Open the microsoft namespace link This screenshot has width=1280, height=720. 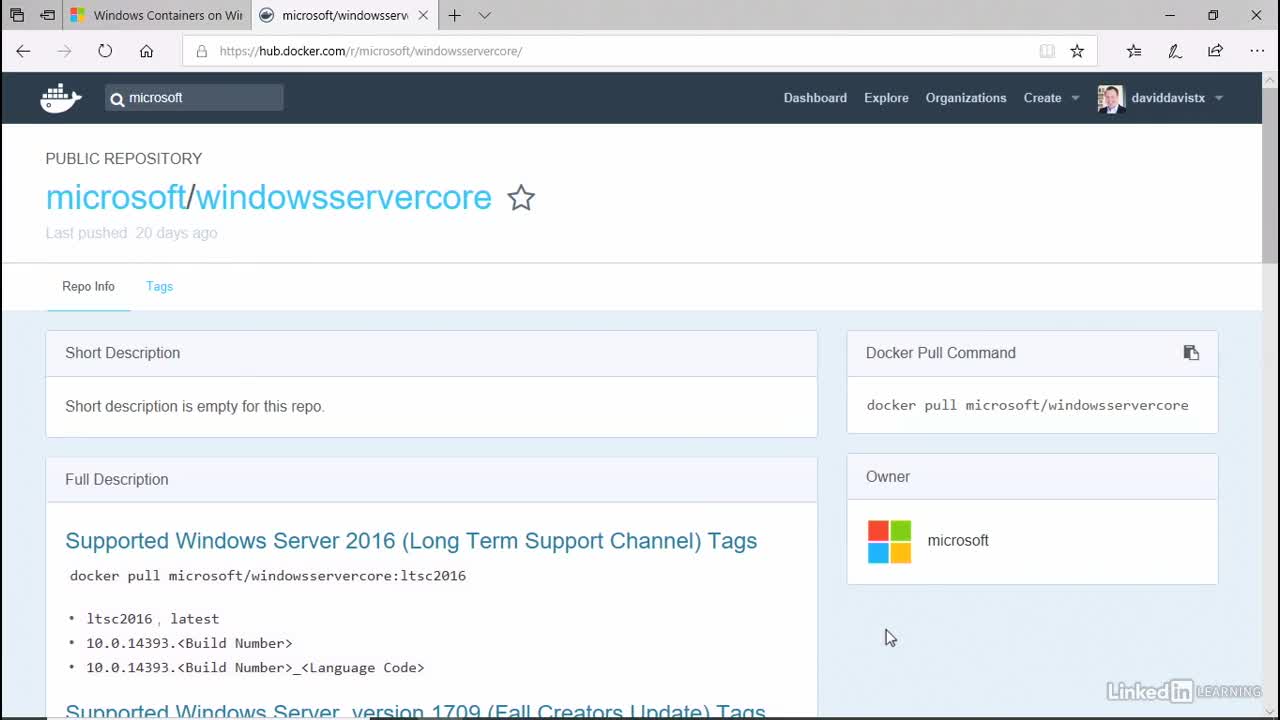[x=116, y=197]
